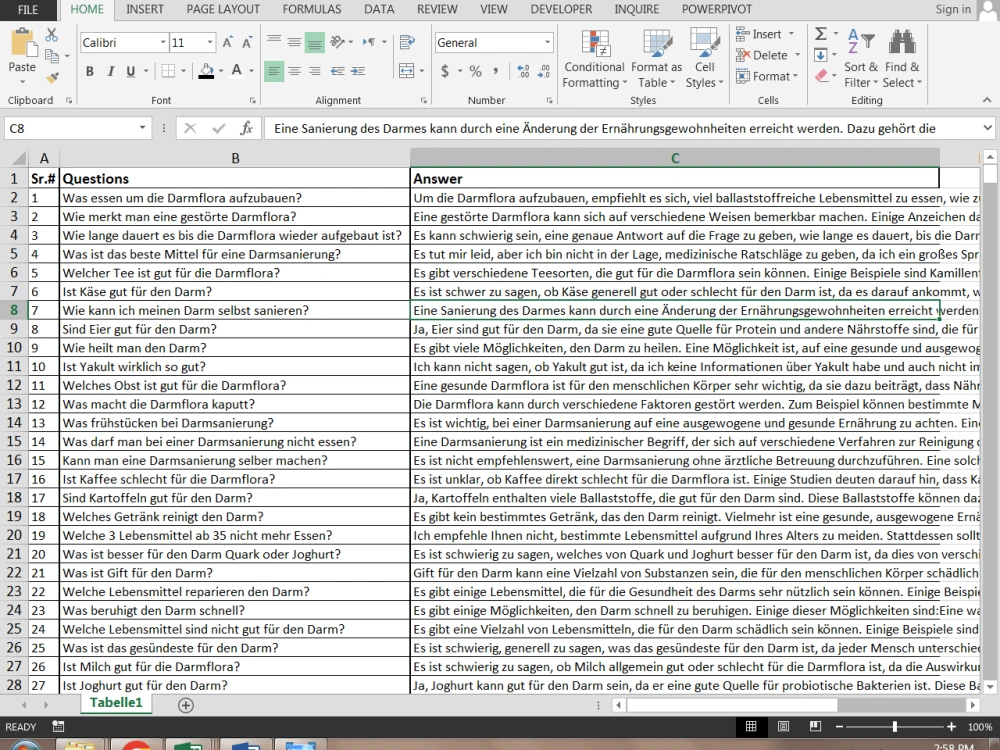1000x750 pixels.
Task: Click Increase Decimal icon
Action: (523, 71)
